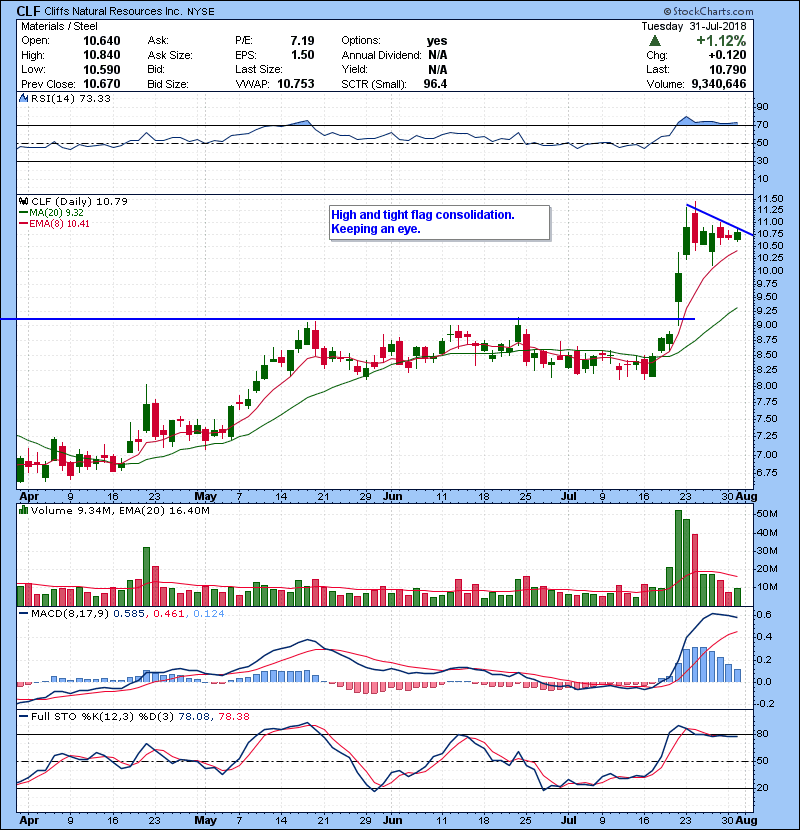The height and width of the screenshot is (830, 800).
Task: Click the +1.12% percent change value
Action: tap(721, 41)
